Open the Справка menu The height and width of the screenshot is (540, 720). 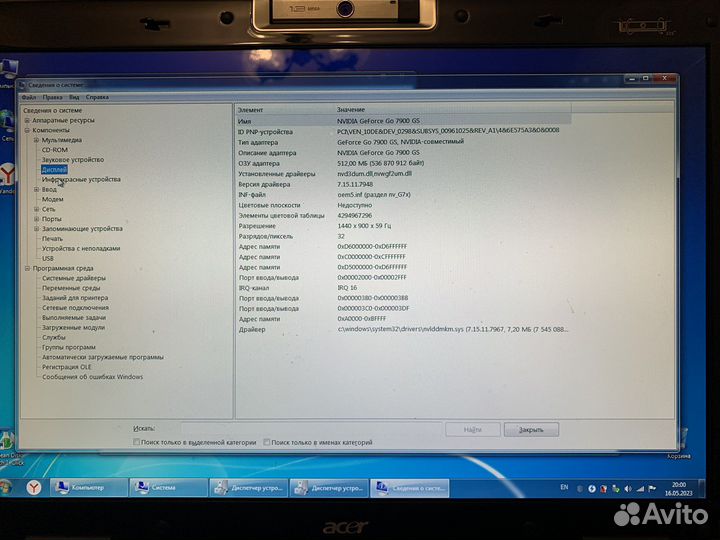[97, 97]
